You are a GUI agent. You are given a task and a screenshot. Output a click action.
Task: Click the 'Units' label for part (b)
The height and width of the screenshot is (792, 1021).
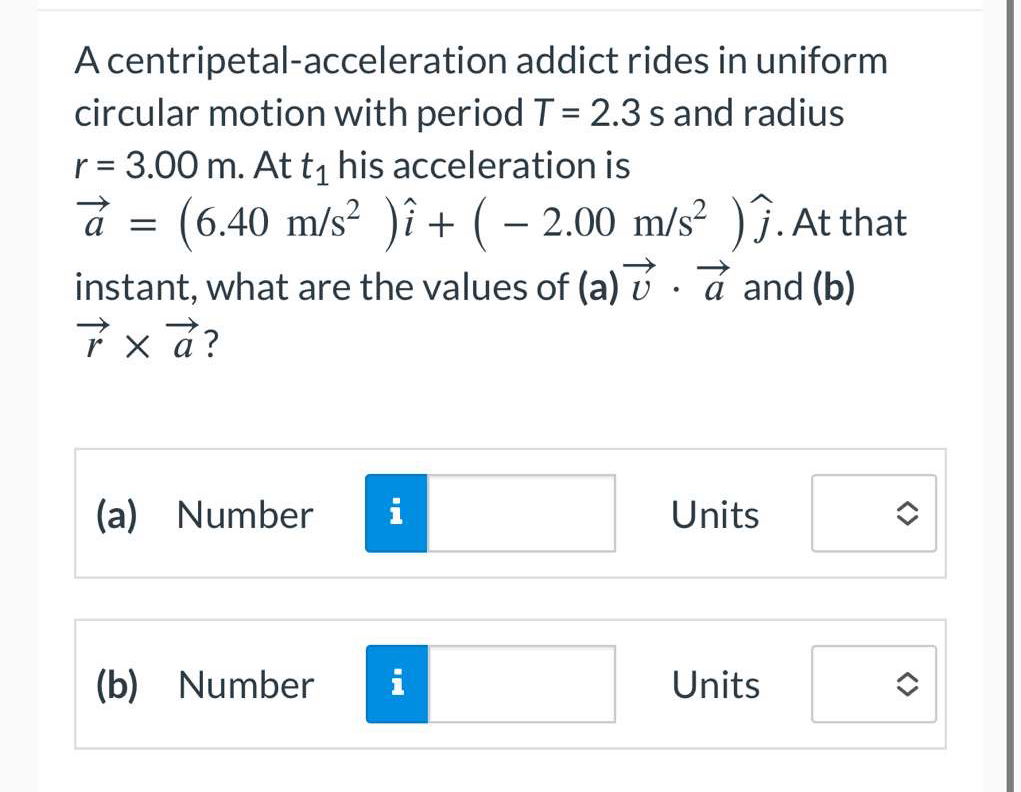coord(715,684)
